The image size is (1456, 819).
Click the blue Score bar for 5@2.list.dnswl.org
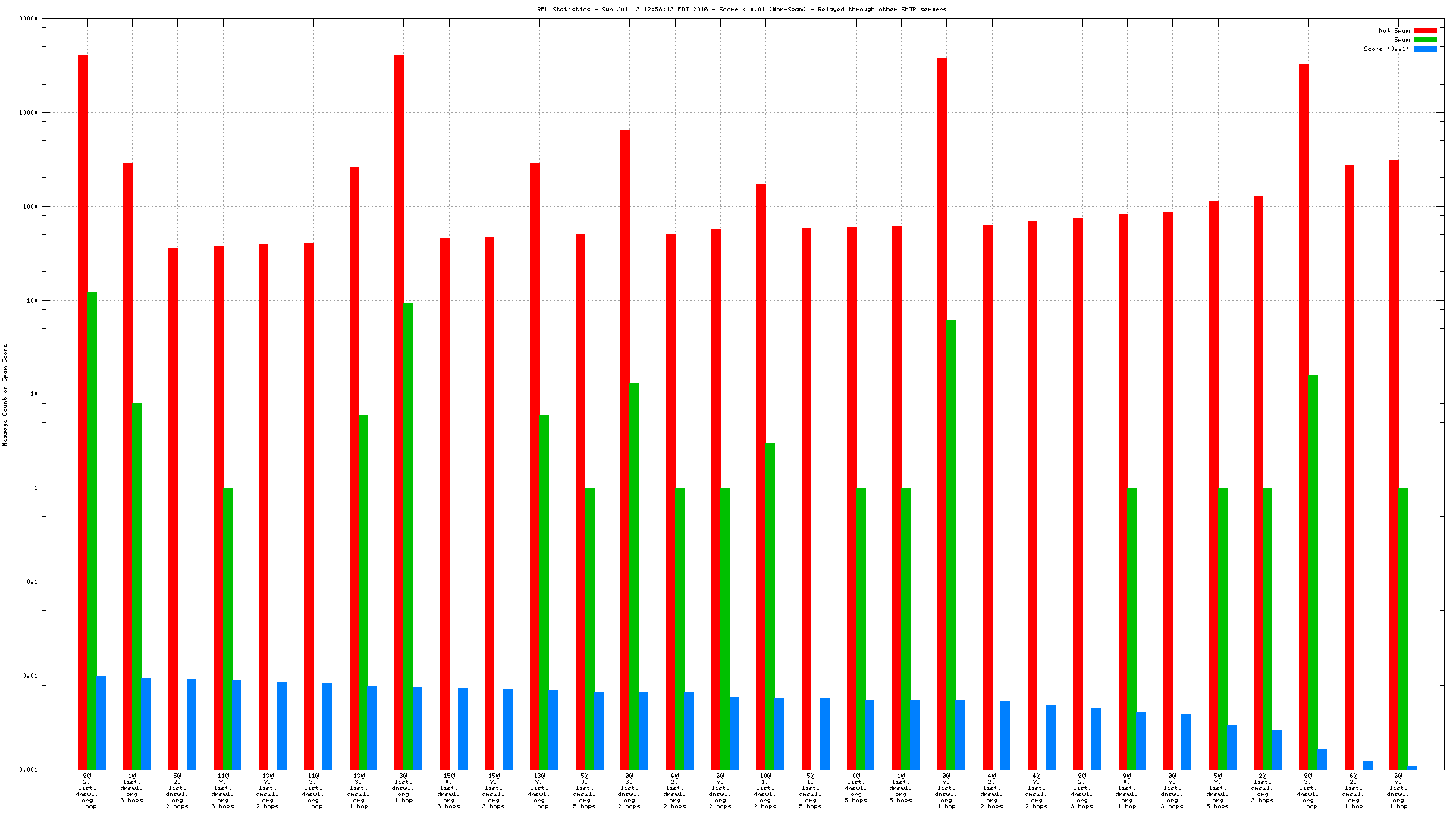click(191, 724)
